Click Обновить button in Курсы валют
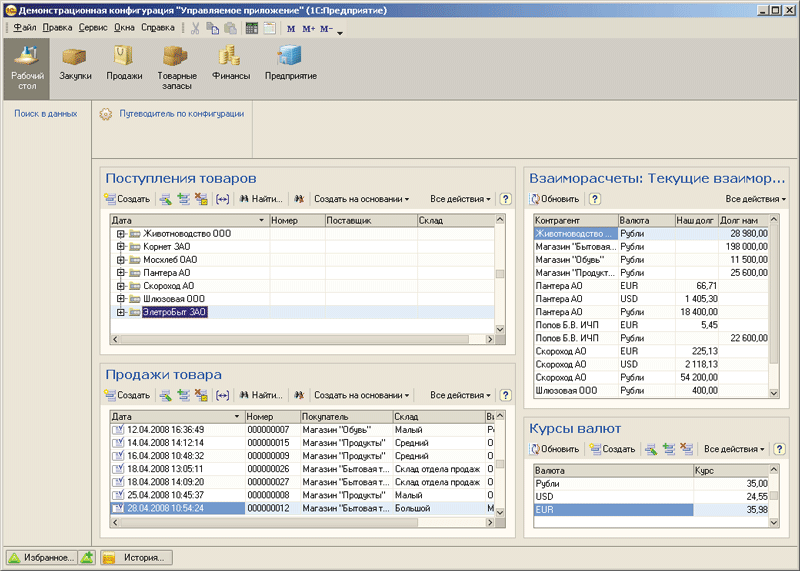Image resolution: width=800 pixels, height=571 pixels. pos(555,449)
